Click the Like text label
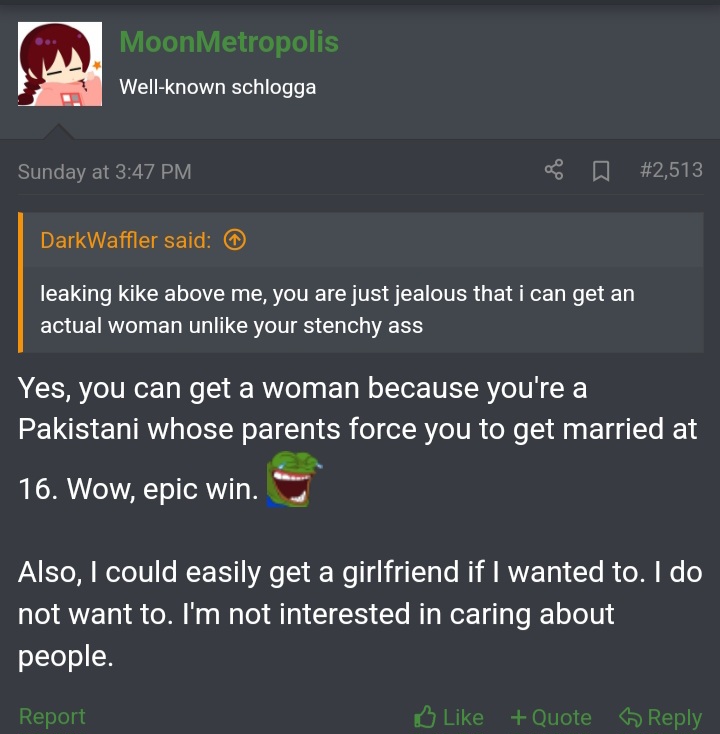The width and height of the screenshot is (720, 734). coord(463,717)
